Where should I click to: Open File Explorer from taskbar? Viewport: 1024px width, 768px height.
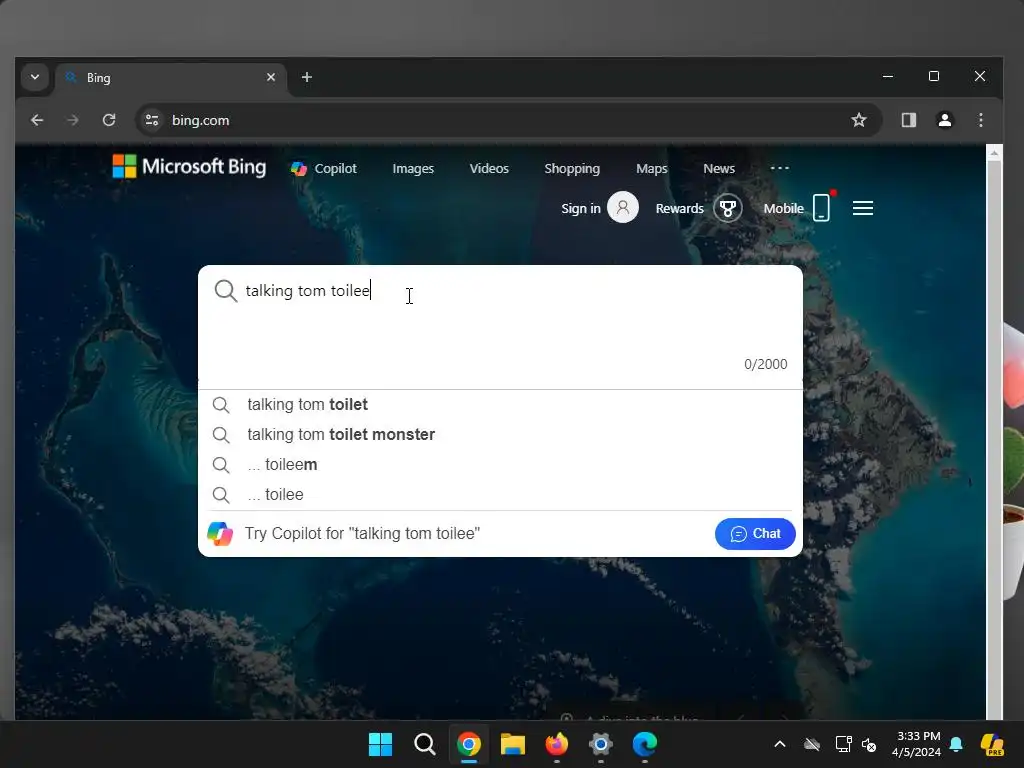pyautogui.click(x=513, y=744)
